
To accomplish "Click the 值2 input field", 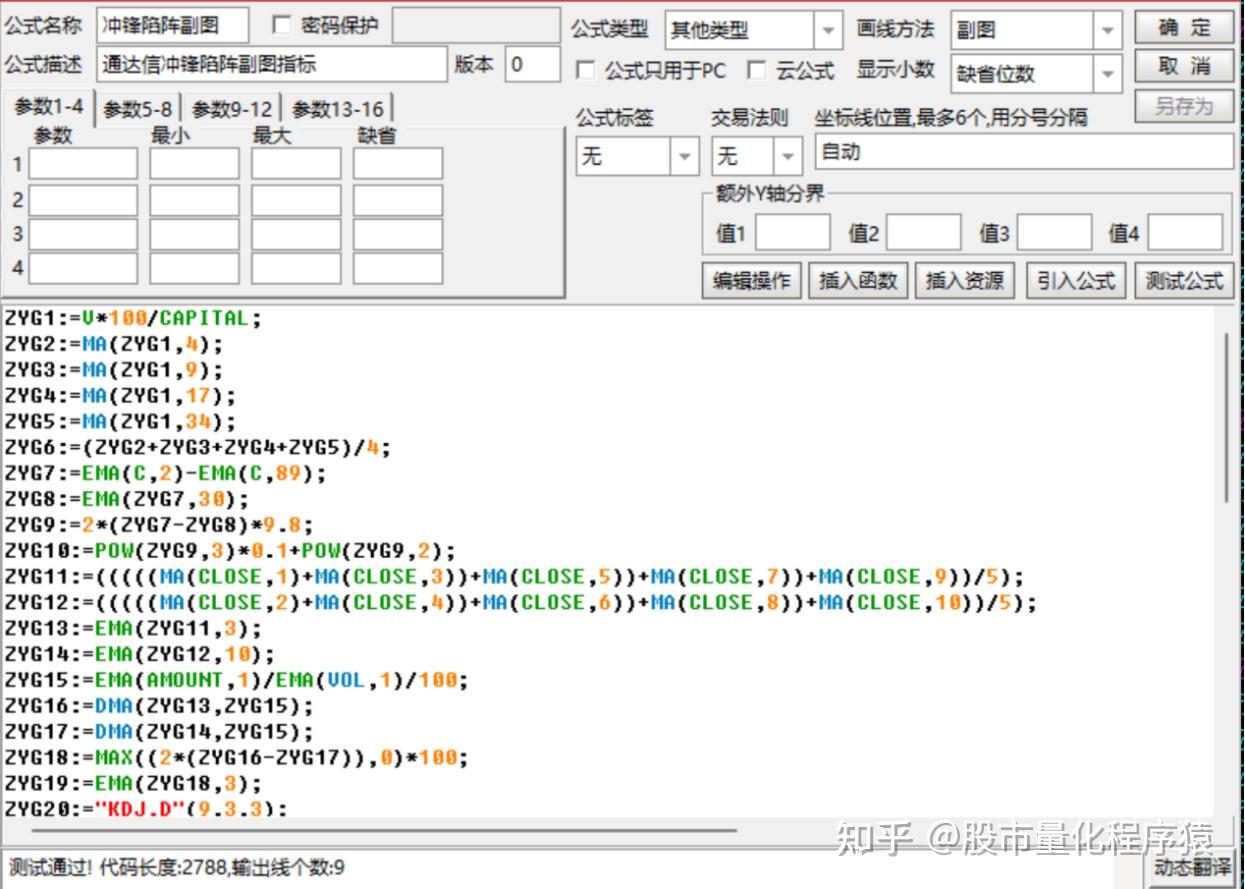I will pos(924,232).
